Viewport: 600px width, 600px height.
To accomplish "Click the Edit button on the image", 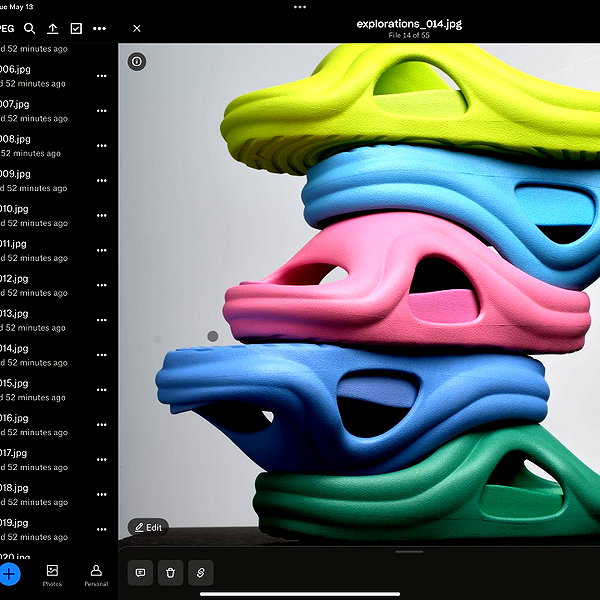I will (x=148, y=527).
